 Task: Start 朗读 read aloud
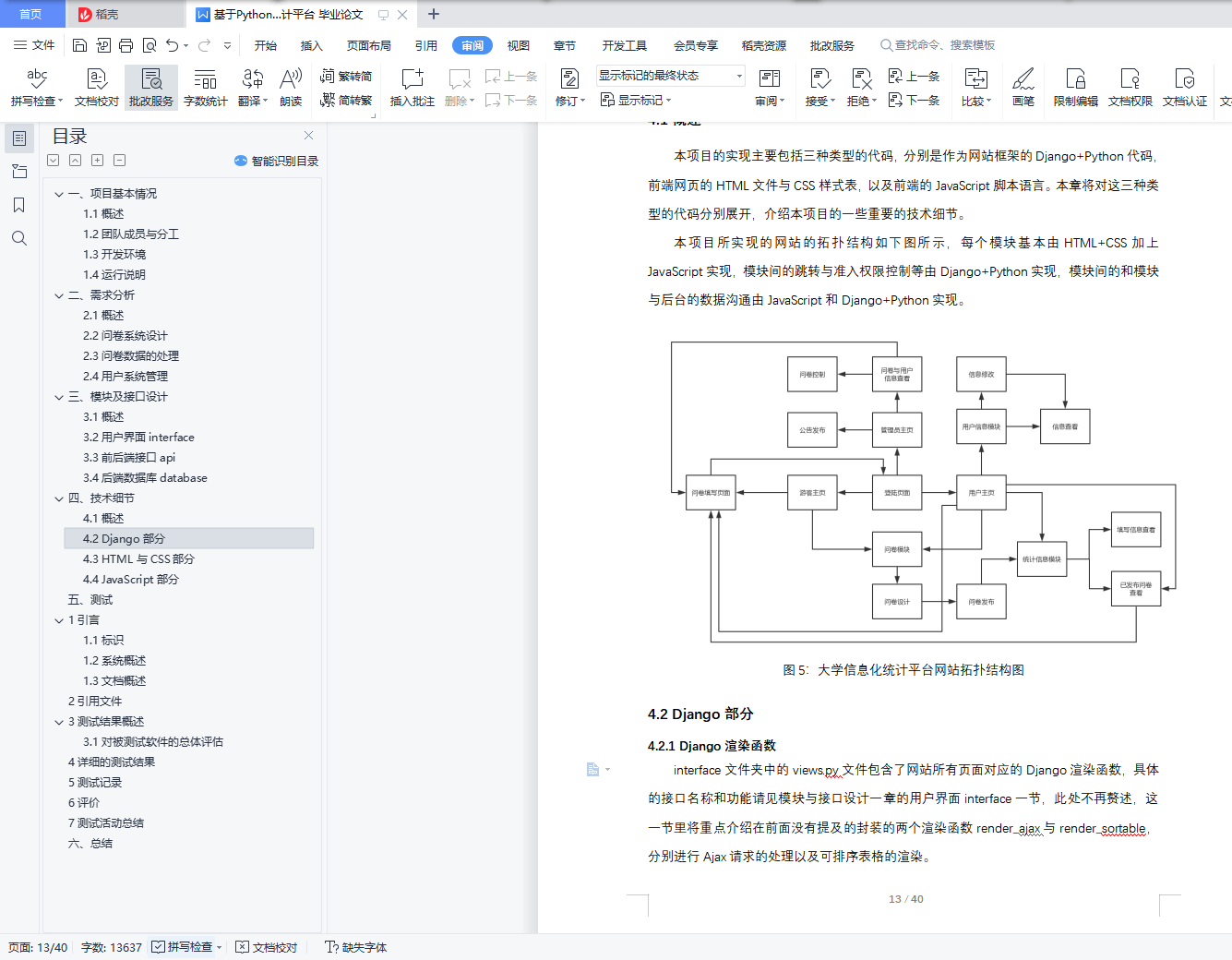pyautogui.click(x=291, y=88)
